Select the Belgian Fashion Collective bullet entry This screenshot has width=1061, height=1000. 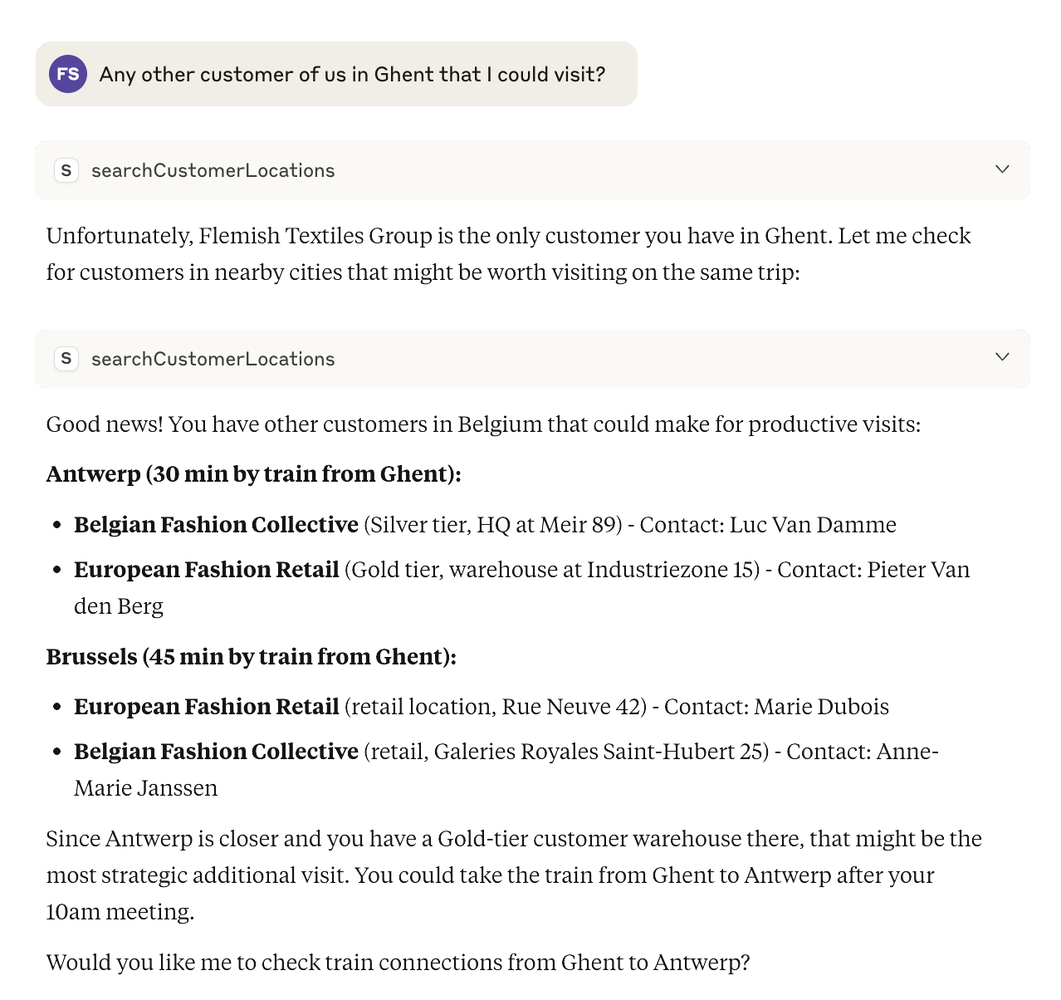215,524
